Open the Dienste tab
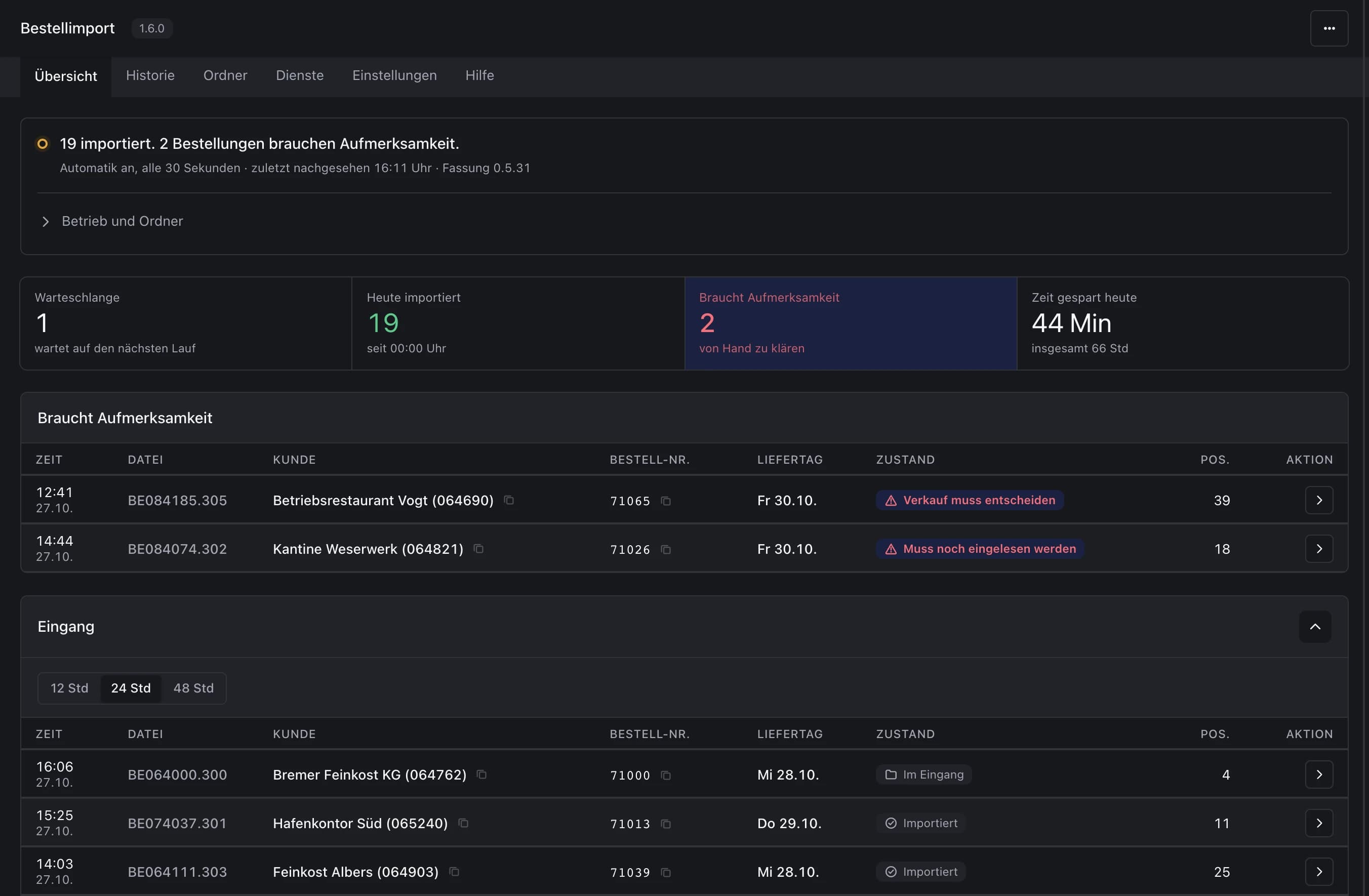This screenshot has height=896, width=1369. coord(300,75)
